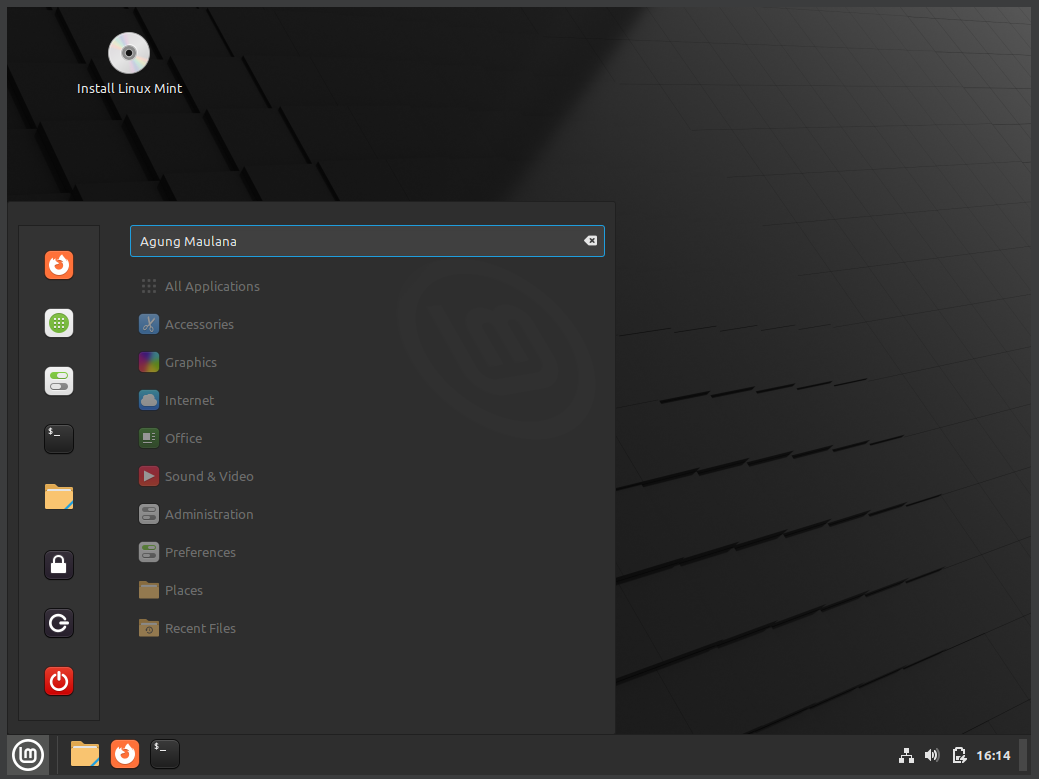The width and height of the screenshot is (1039, 779).
Task: Click the Logout icon in the sidebar
Action: (59, 624)
